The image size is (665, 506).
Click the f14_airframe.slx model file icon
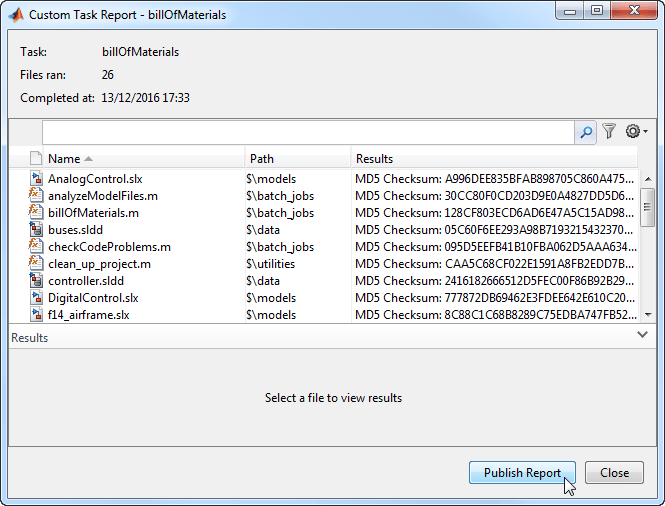(x=36, y=314)
